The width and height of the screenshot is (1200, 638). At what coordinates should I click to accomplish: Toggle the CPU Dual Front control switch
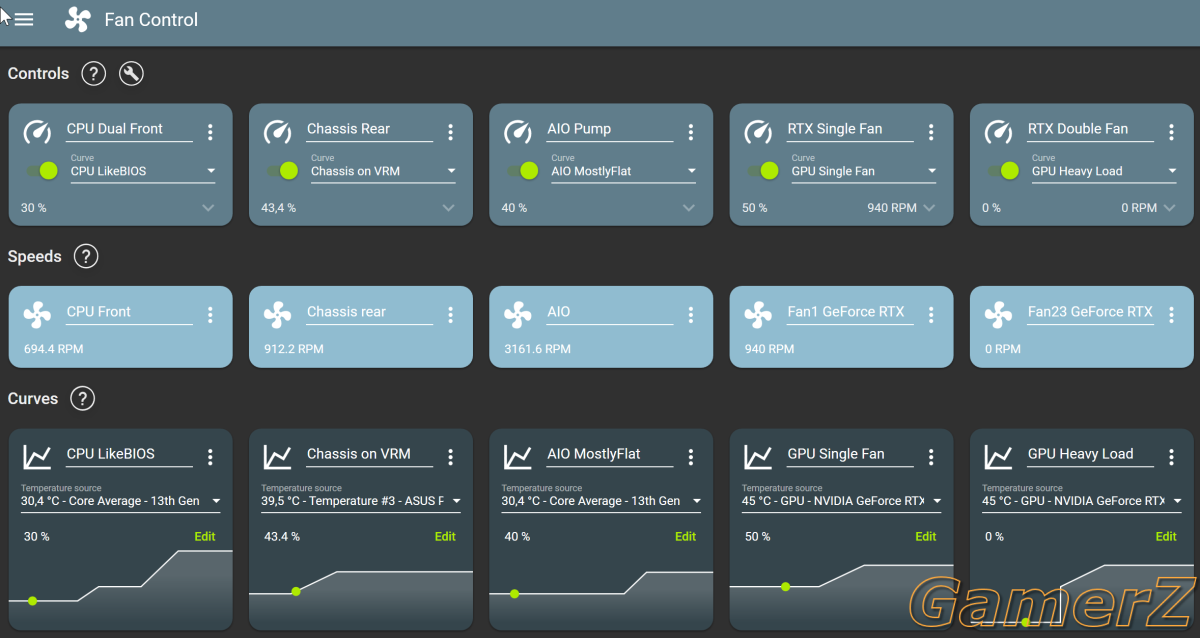[43, 171]
